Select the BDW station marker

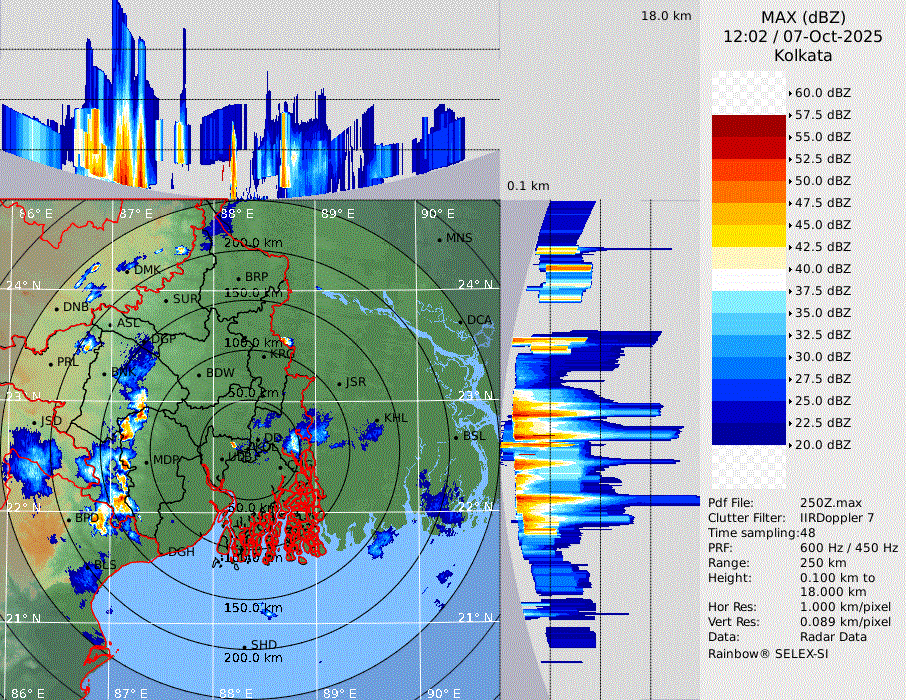tap(199, 375)
